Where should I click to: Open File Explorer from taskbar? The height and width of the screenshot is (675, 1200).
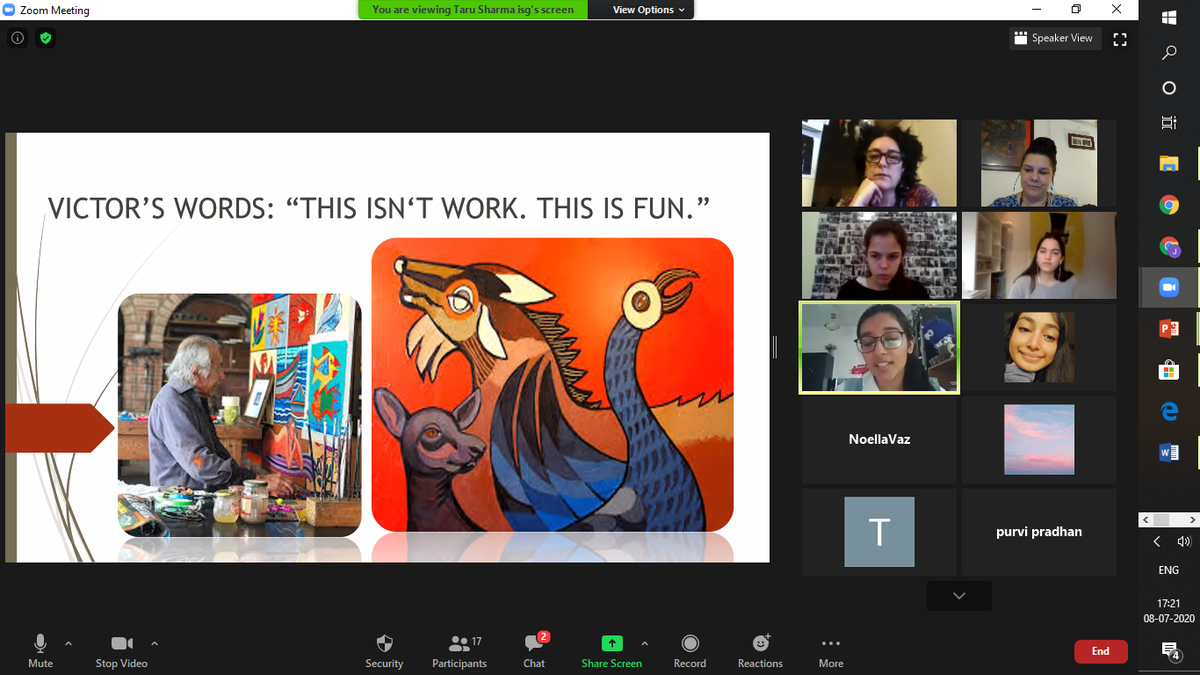(x=1169, y=163)
